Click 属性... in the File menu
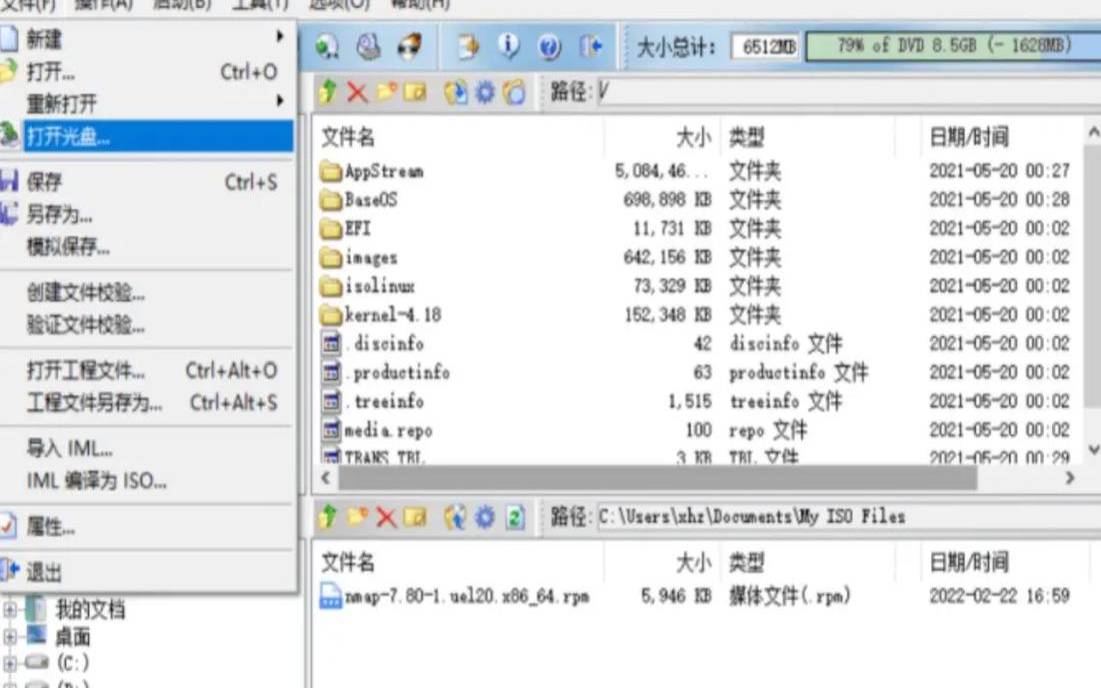The width and height of the screenshot is (1101, 688). point(50,527)
